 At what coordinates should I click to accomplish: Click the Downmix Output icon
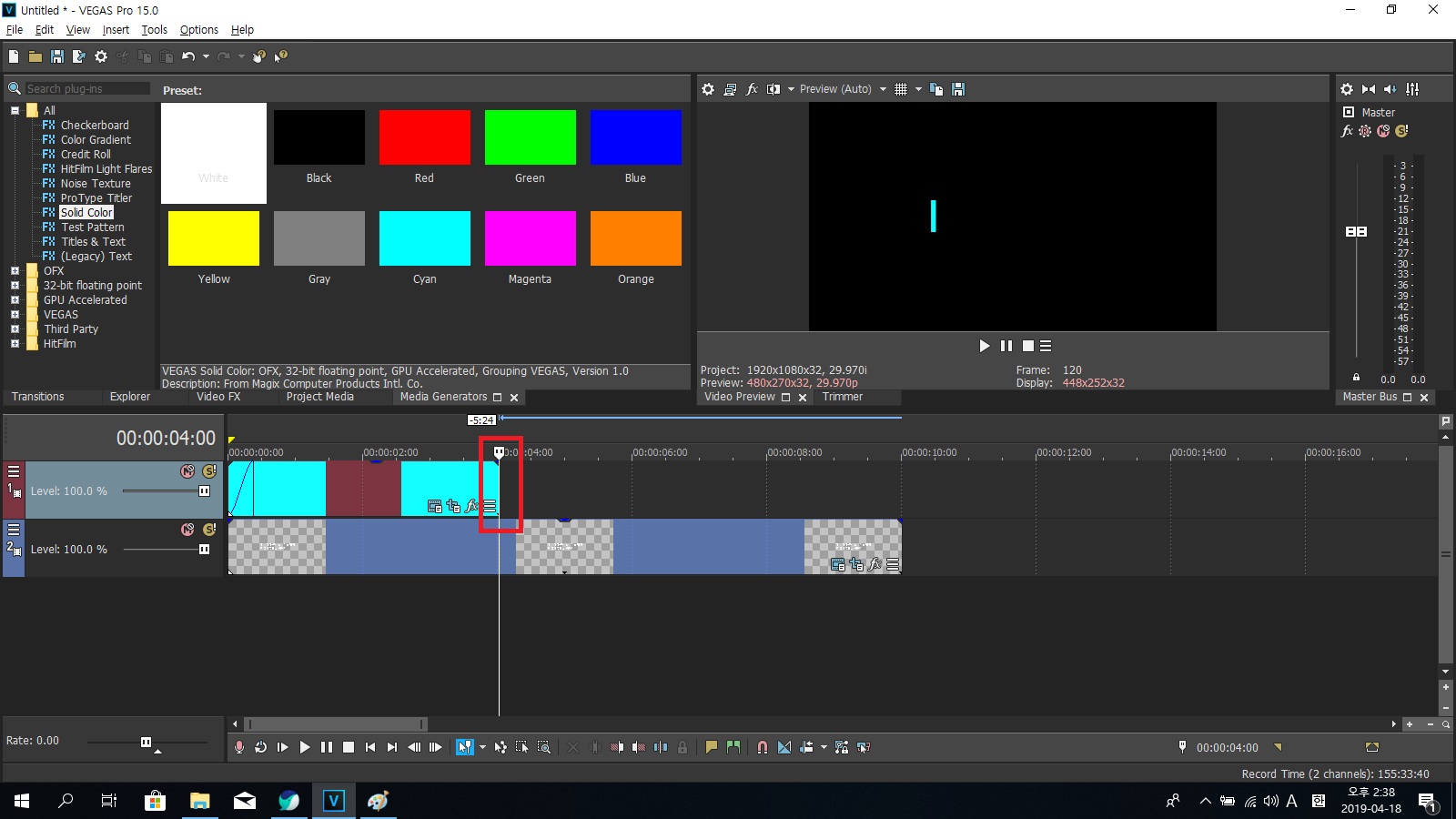coord(1369,89)
